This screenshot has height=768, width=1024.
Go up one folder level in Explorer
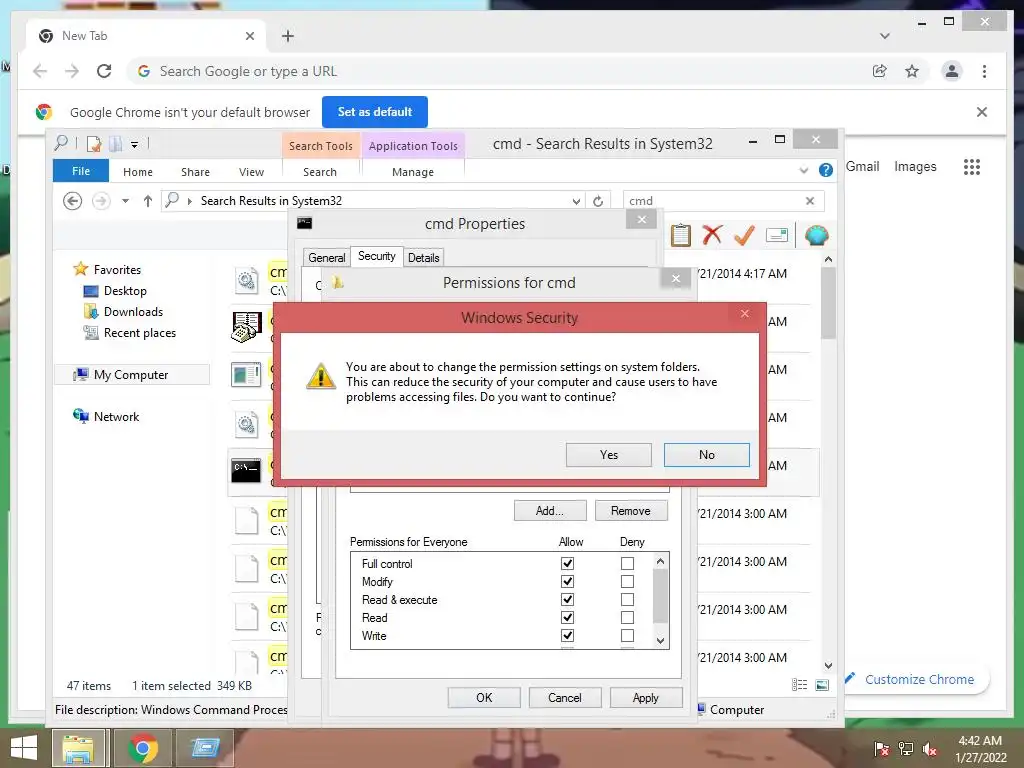148,201
